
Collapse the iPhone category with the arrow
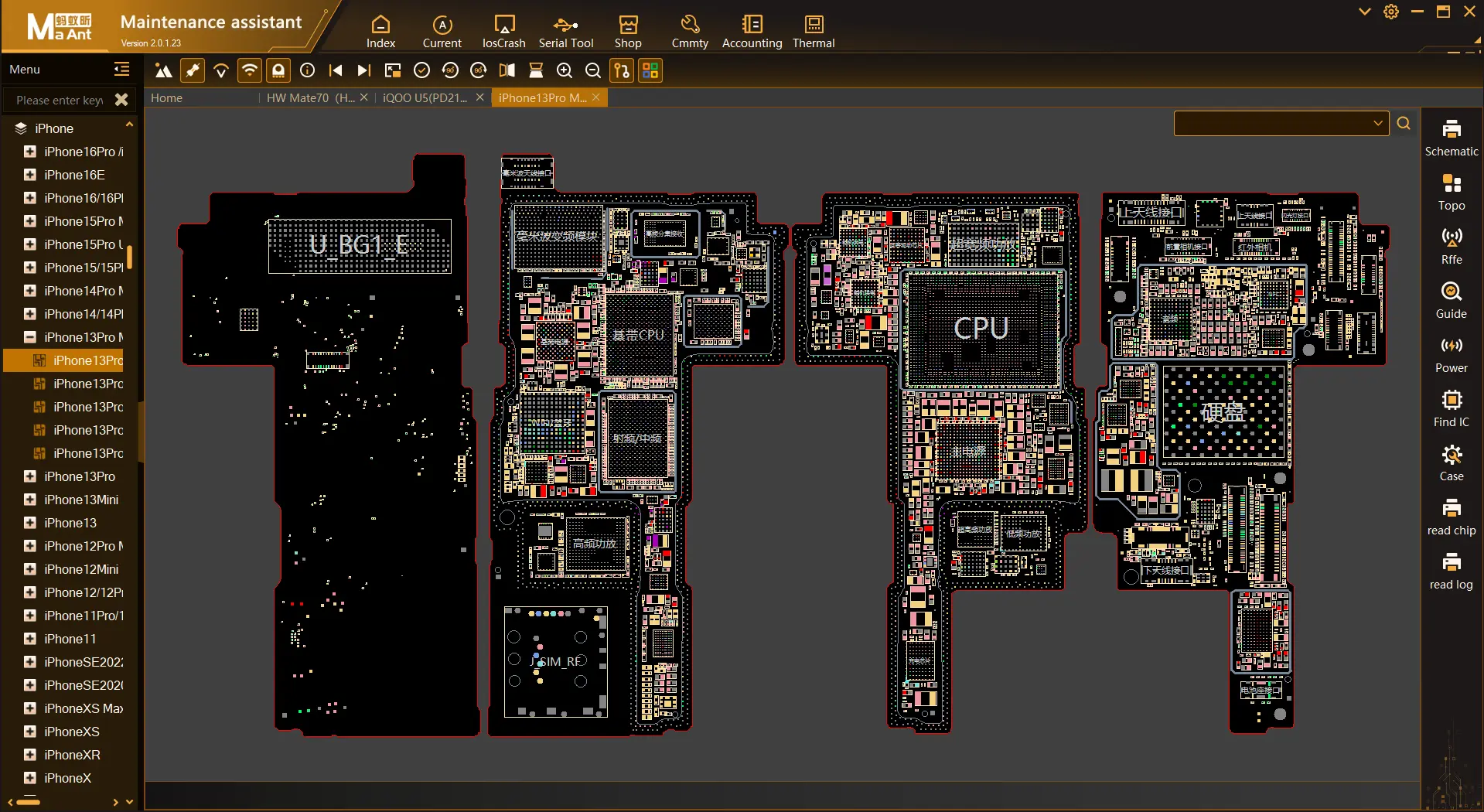click(129, 125)
